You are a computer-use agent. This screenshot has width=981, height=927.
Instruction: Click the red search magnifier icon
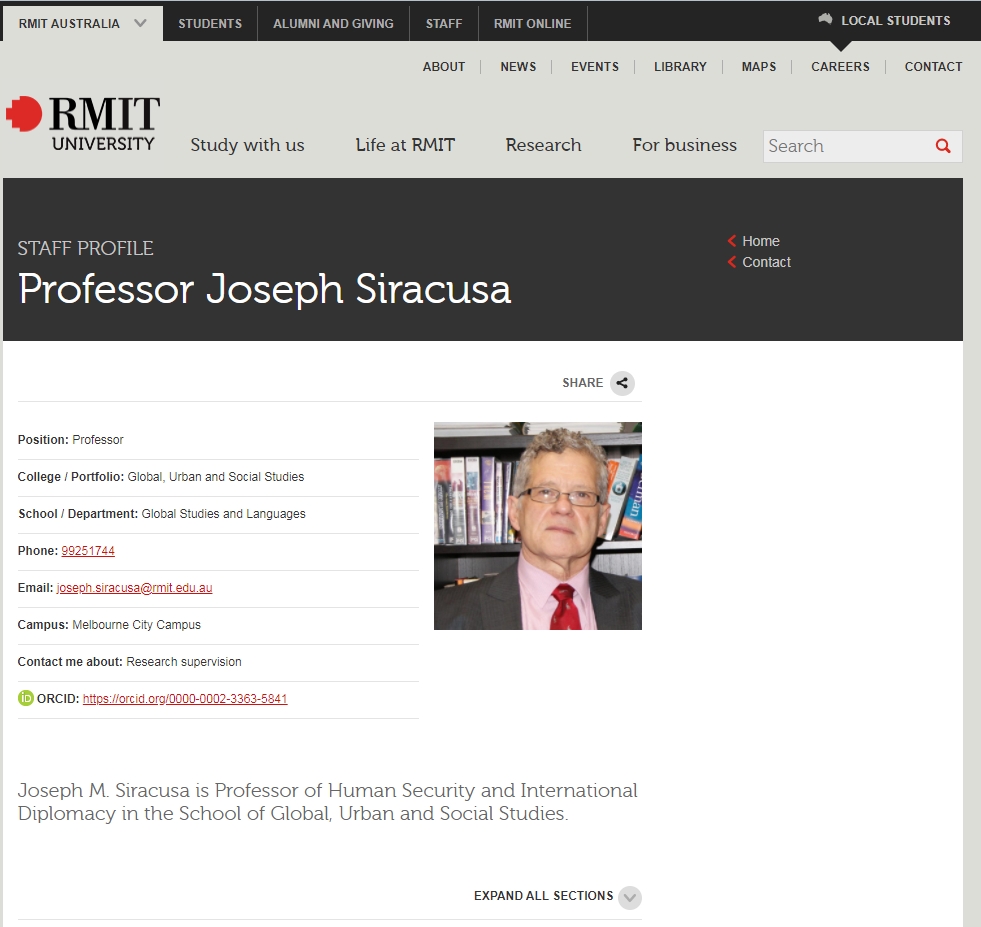click(943, 146)
